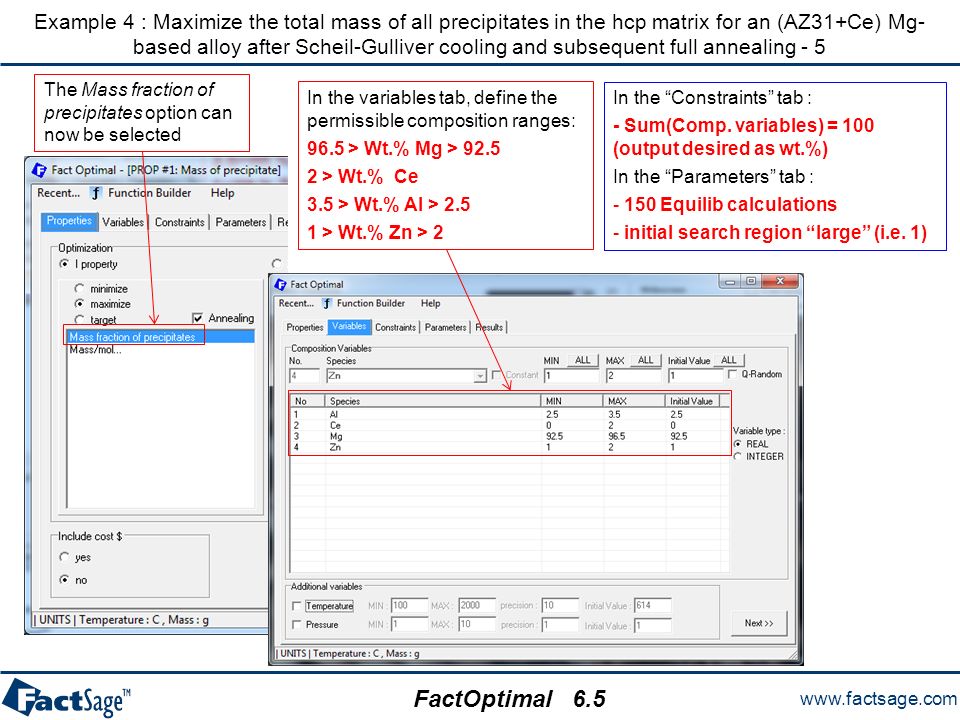Open Parameters tab in front window
The height and width of the screenshot is (720, 960).
click(445, 328)
